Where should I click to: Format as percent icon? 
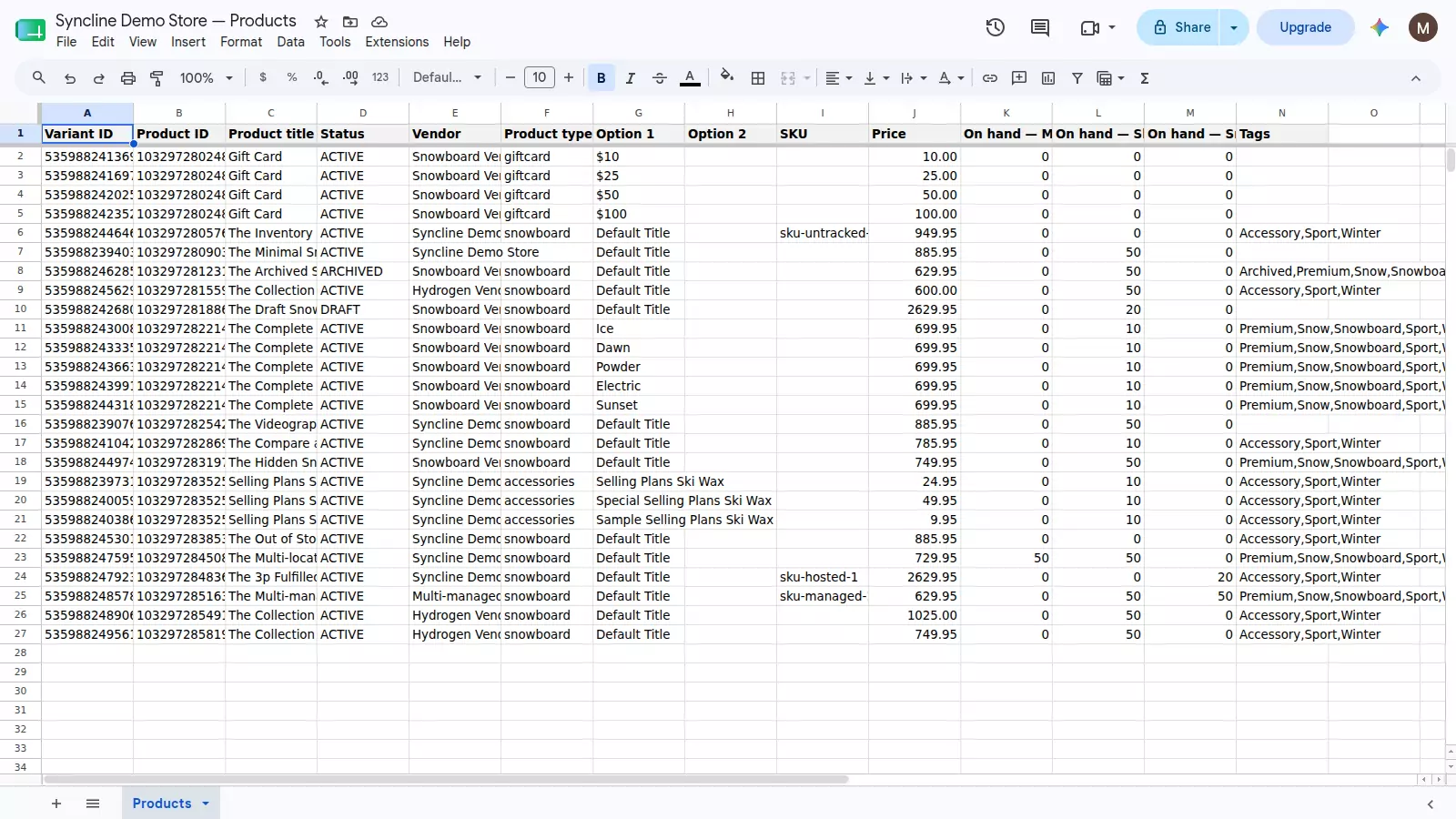[292, 78]
